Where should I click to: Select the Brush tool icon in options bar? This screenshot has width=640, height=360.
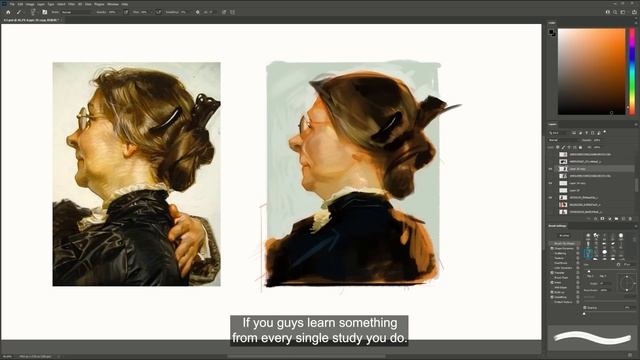(19, 12)
